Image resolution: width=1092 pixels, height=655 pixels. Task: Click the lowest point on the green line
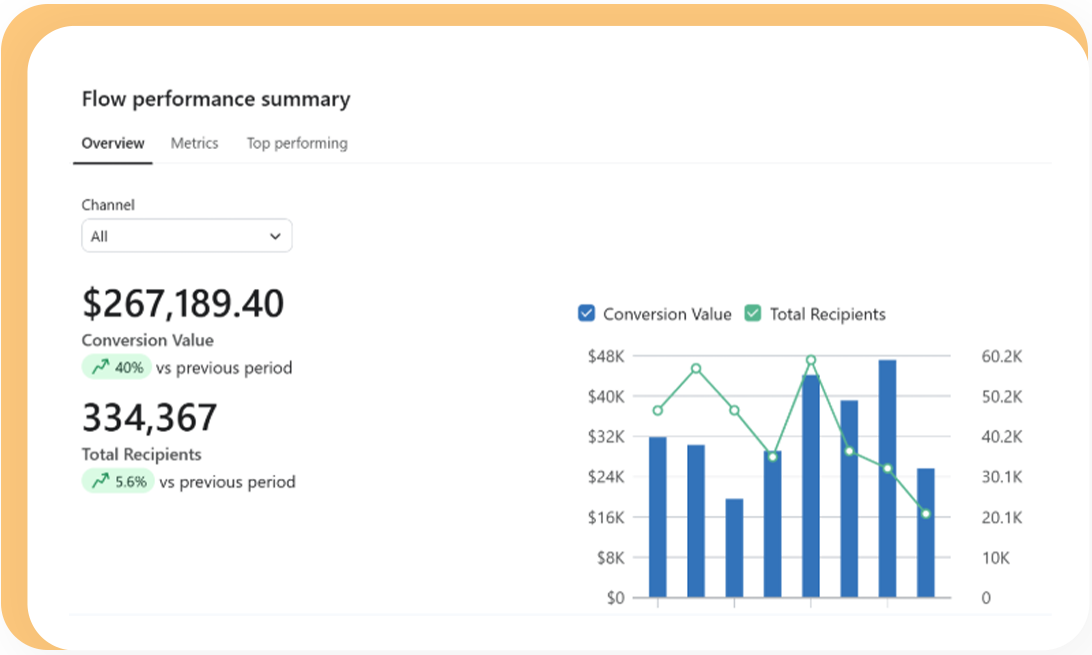coord(925,514)
